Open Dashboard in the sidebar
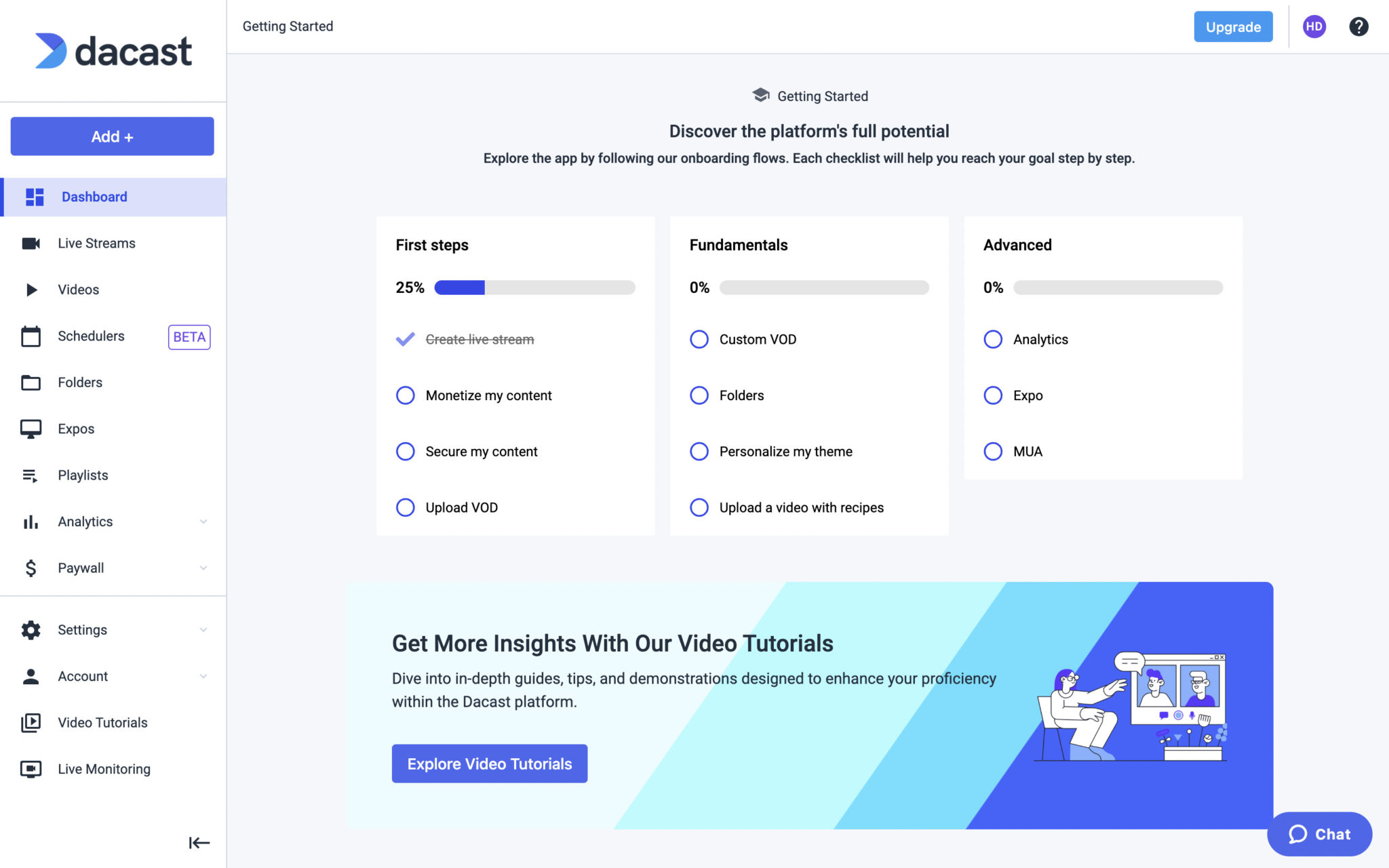 coord(113,197)
